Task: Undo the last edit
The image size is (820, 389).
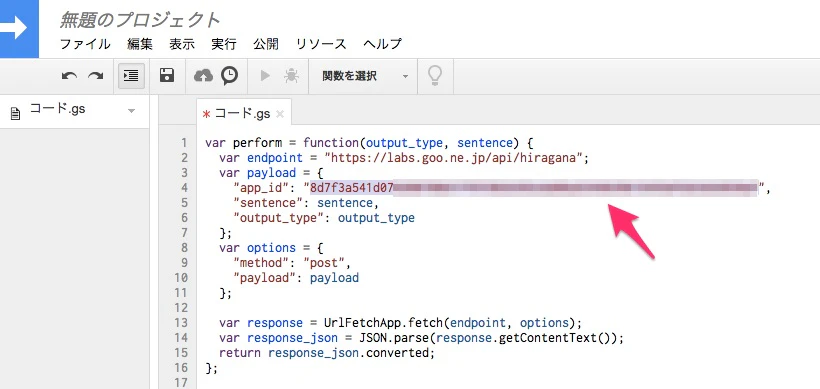Action: click(69, 76)
